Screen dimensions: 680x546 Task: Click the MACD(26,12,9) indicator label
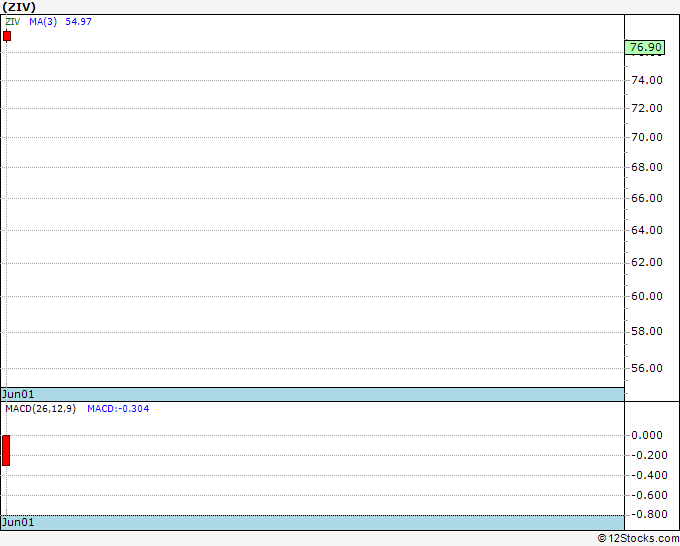pos(40,409)
